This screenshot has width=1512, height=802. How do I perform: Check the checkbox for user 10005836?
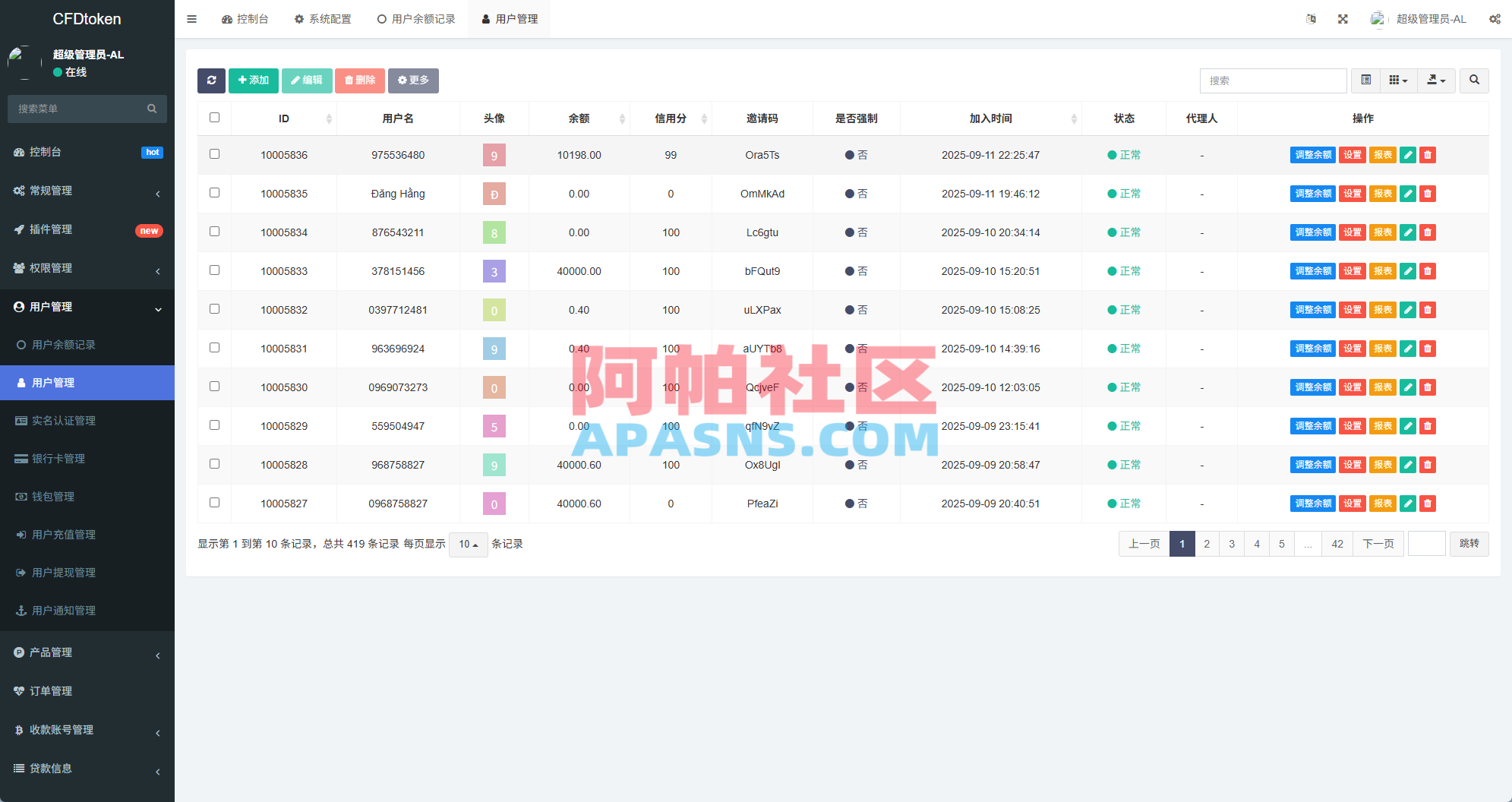pyautogui.click(x=214, y=154)
